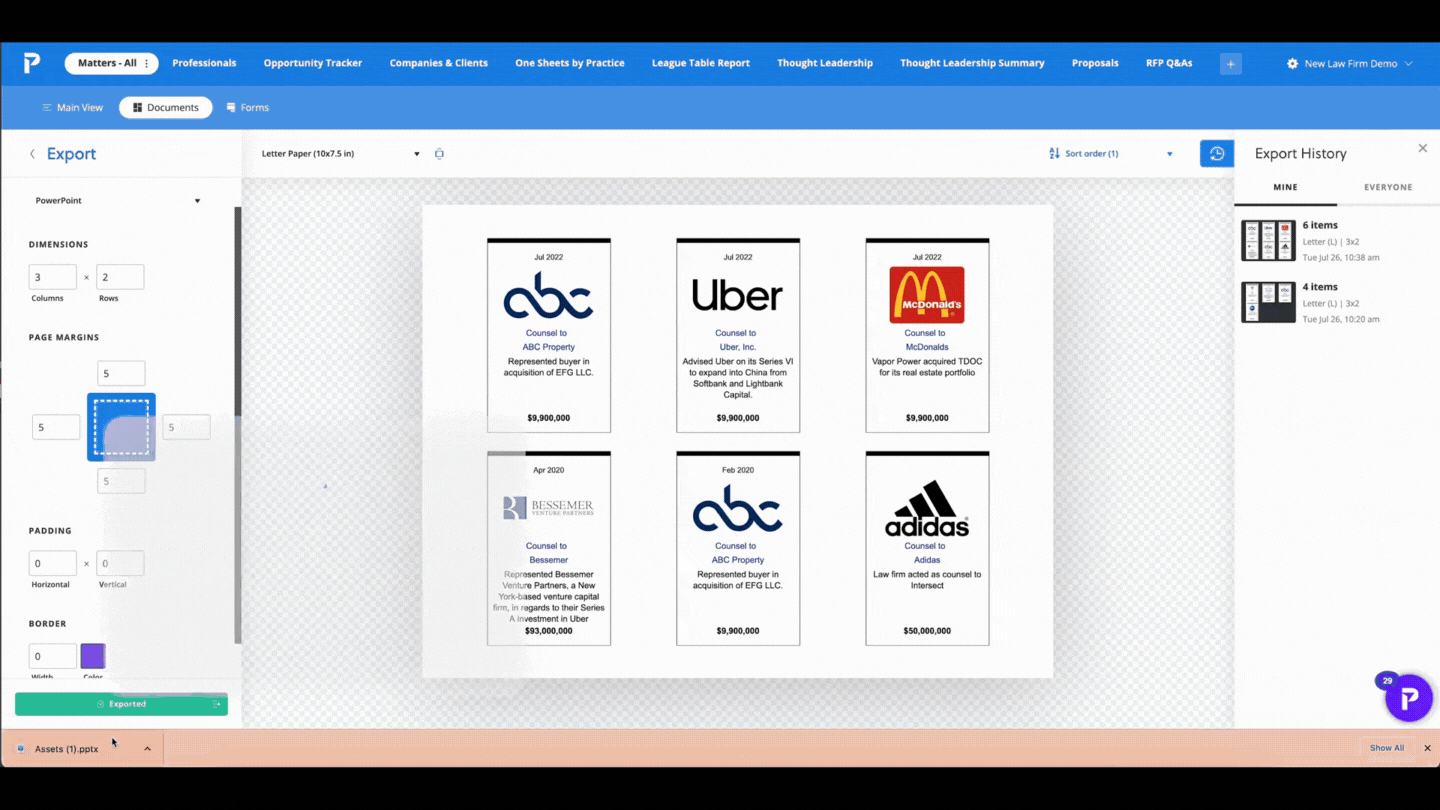Open the Export History clock icon
Image resolution: width=1440 pixels, height=810 pixels.
point(1216,153)
